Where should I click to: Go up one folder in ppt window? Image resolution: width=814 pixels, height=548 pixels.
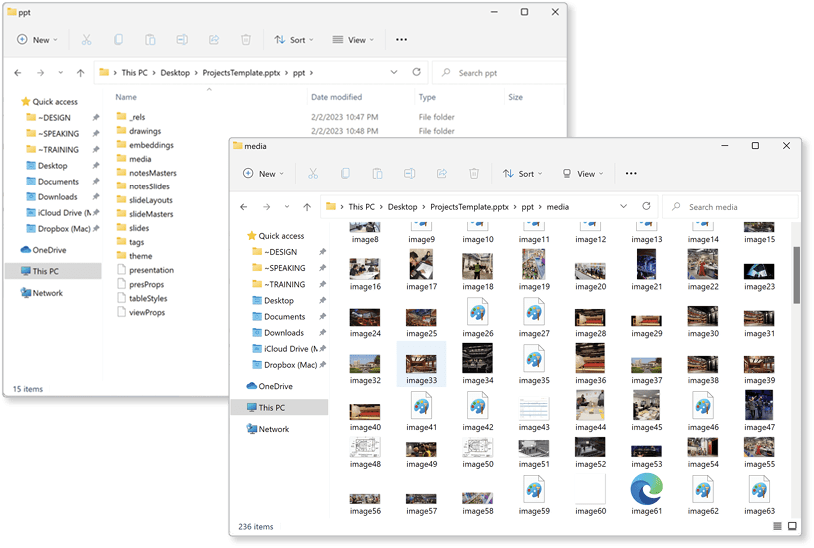coord(80,73)
